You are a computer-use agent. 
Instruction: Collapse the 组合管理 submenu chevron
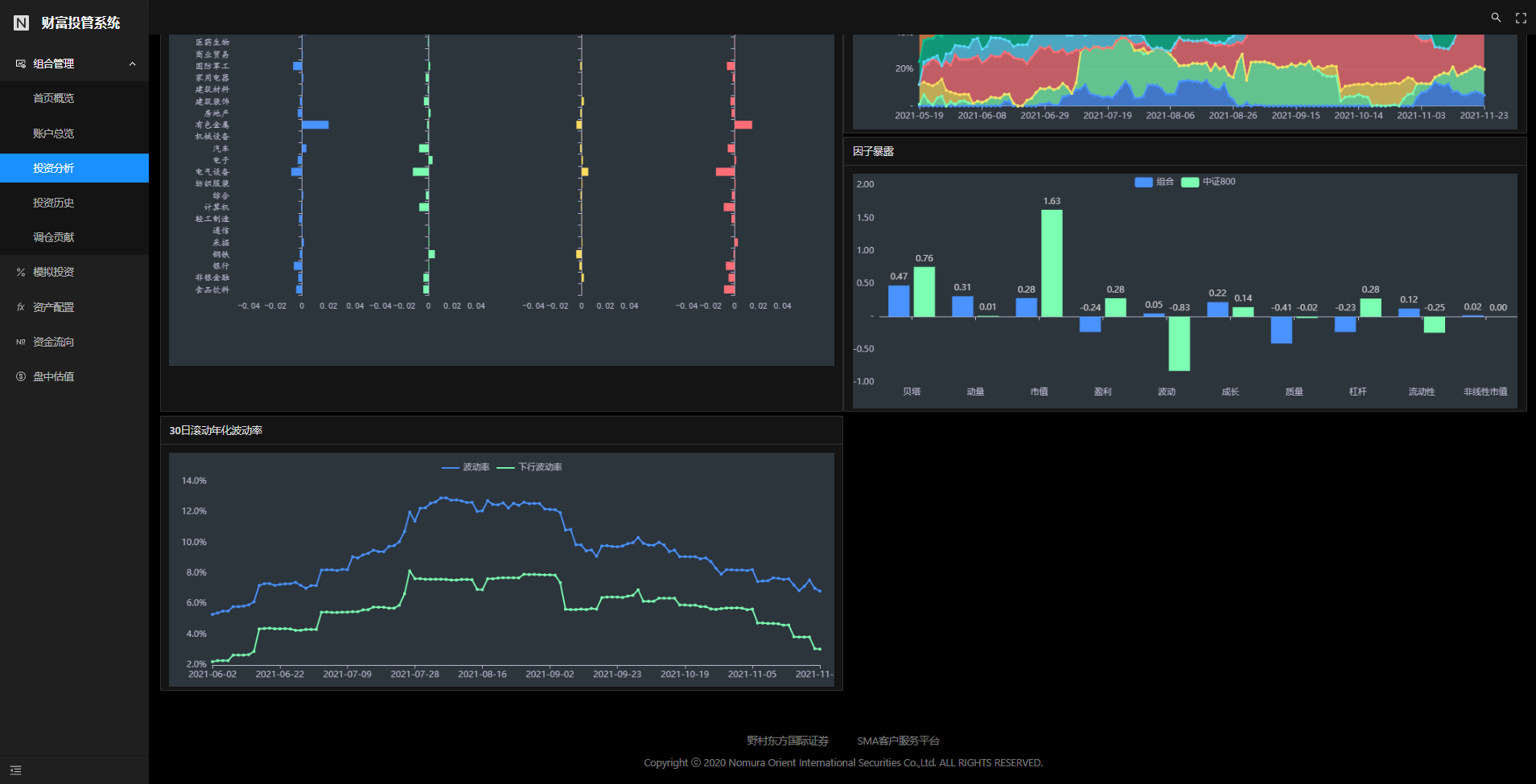click(133, 64)
